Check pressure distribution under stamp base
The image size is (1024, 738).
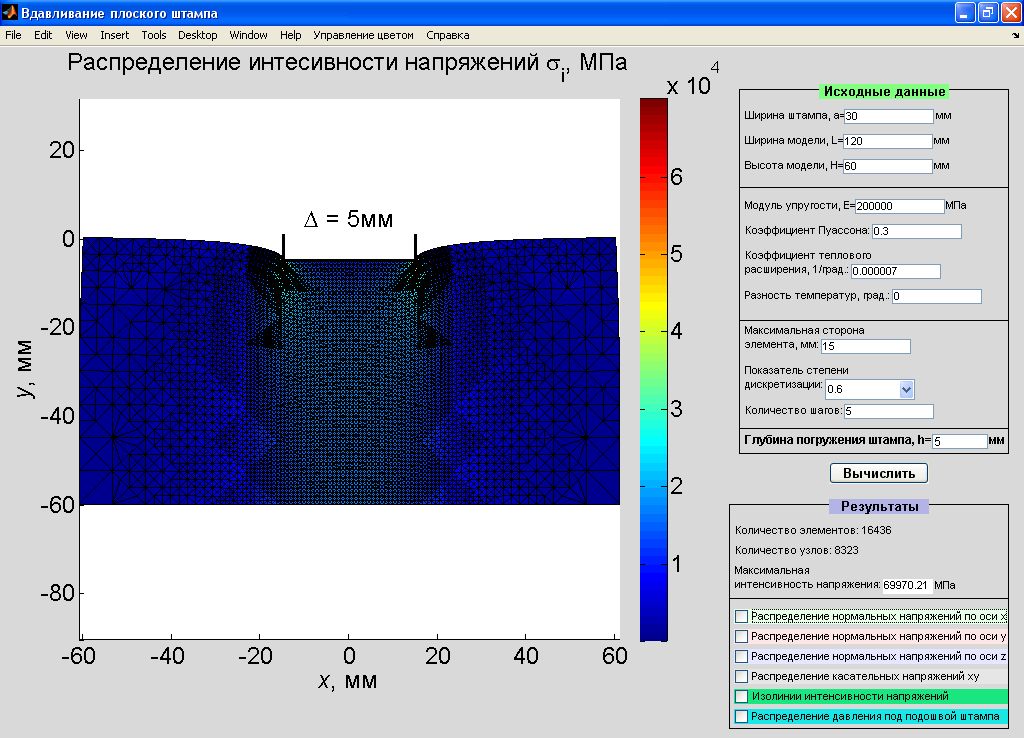click(741, 716)
